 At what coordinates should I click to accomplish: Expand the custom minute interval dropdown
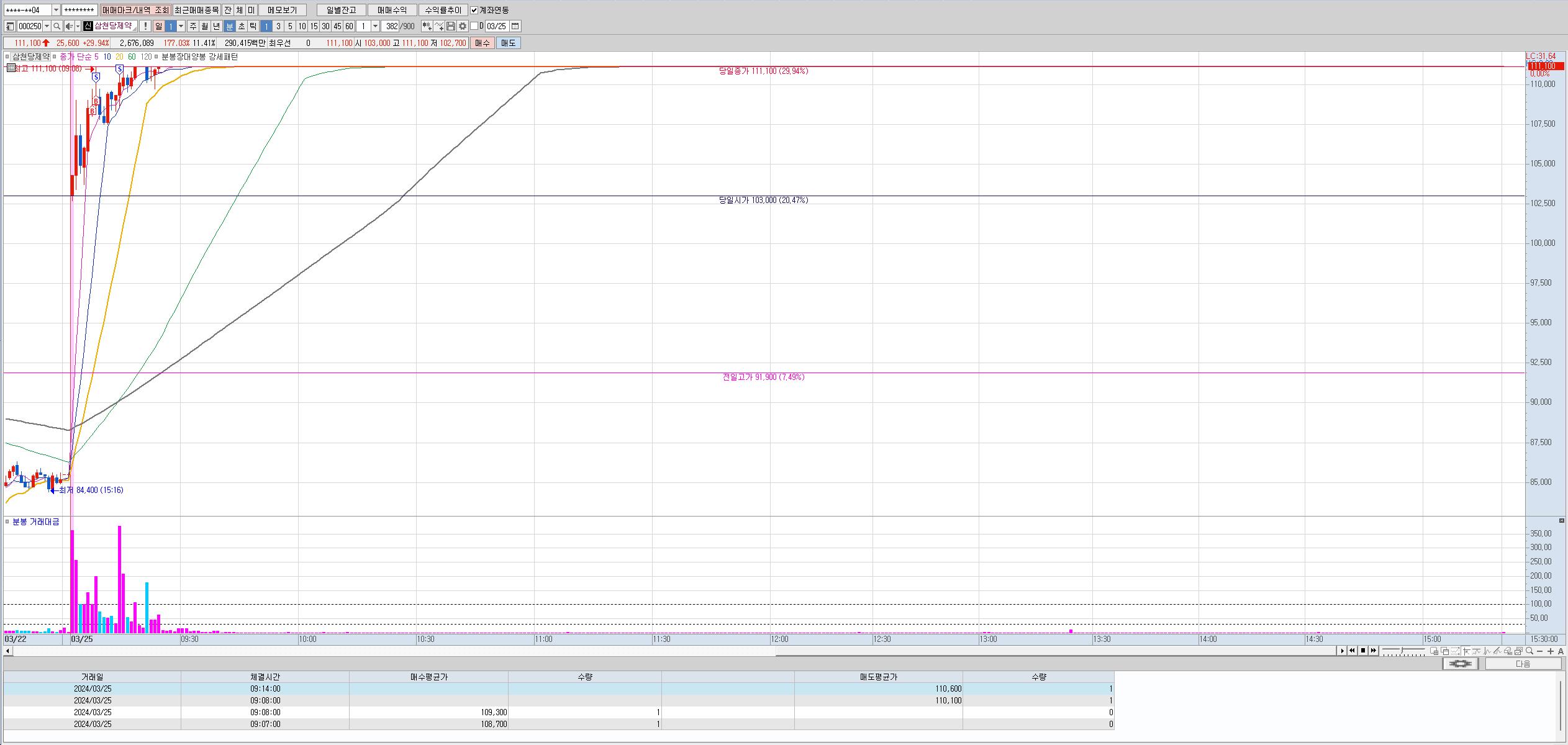pyautogui.click(x=375, y=26)
